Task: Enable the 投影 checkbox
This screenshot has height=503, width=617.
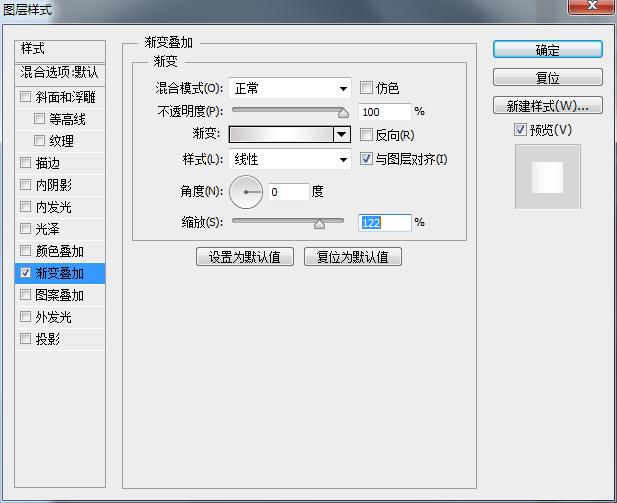Action: [25, 339]
